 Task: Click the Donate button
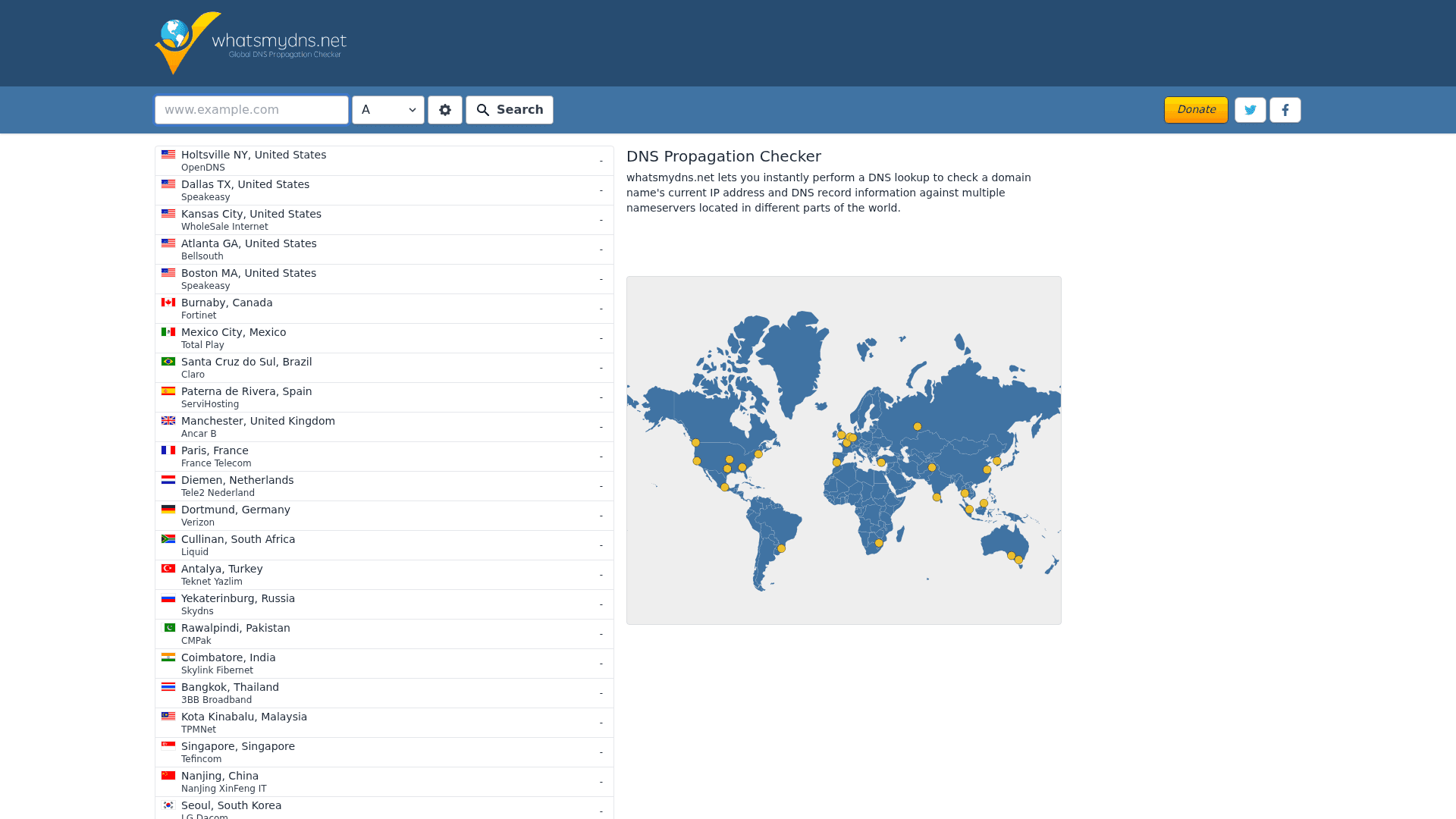[1196, 109]
